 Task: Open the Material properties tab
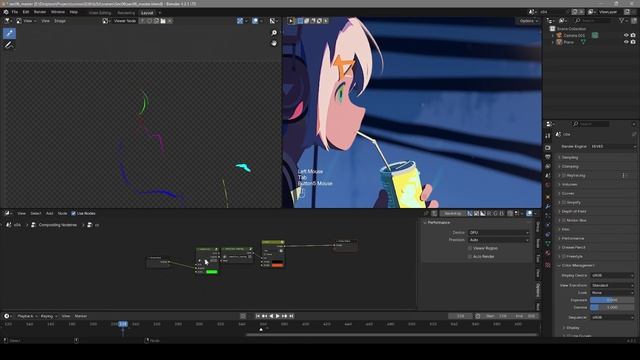tap(548, 253)
